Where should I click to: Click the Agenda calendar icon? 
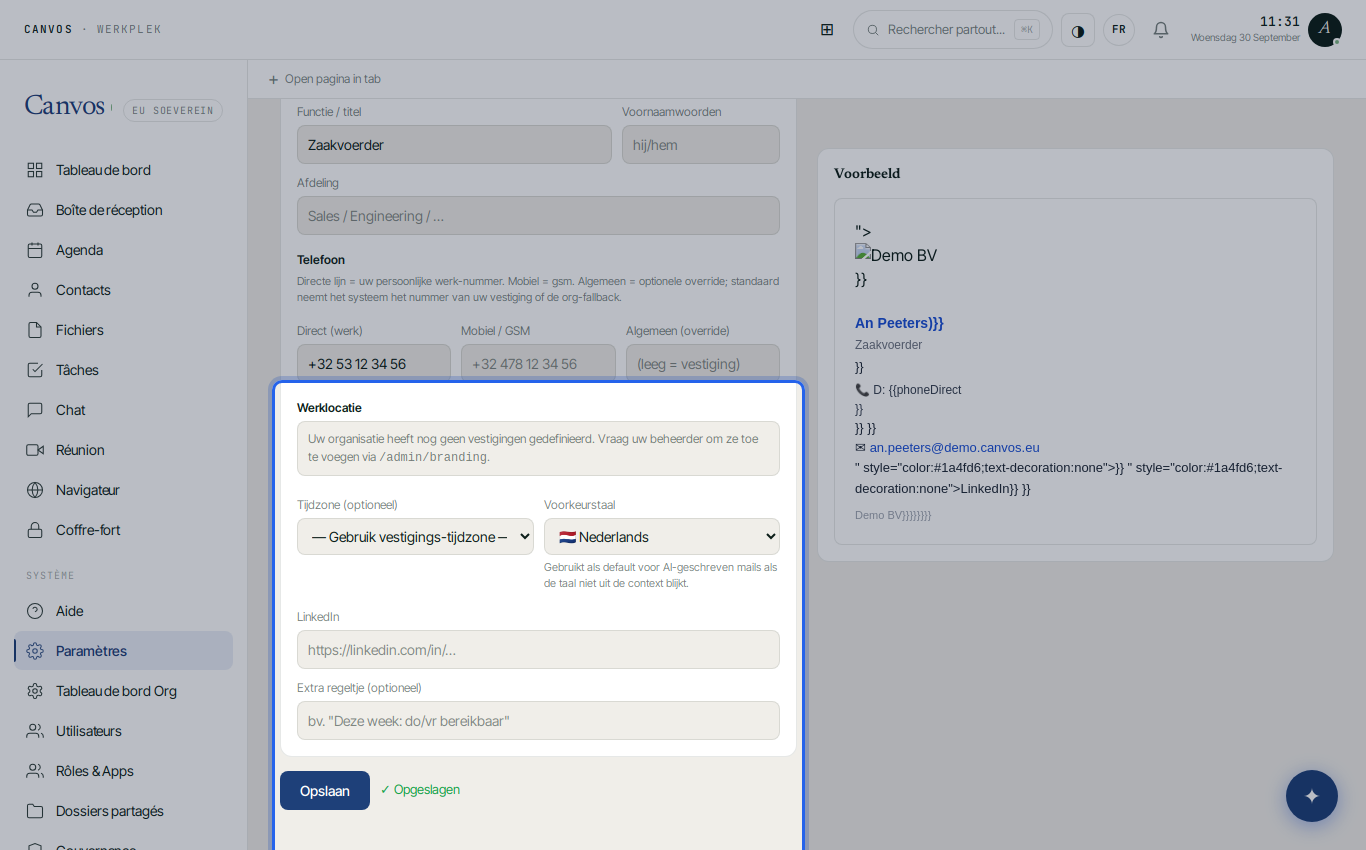pyautogui.click(x=35, y=250)
